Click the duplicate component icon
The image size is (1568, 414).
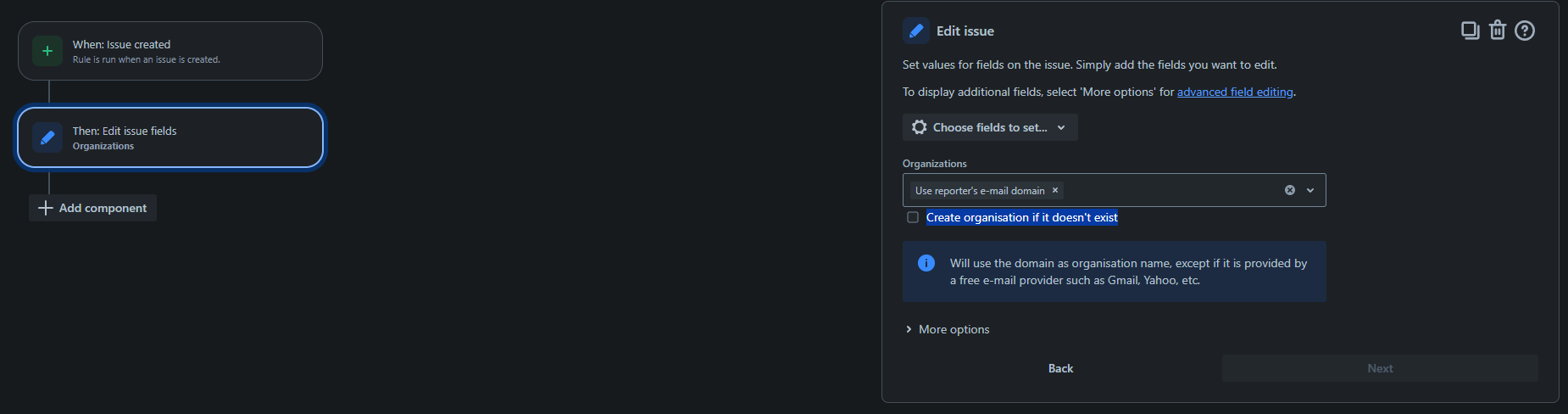point(1470,31)
